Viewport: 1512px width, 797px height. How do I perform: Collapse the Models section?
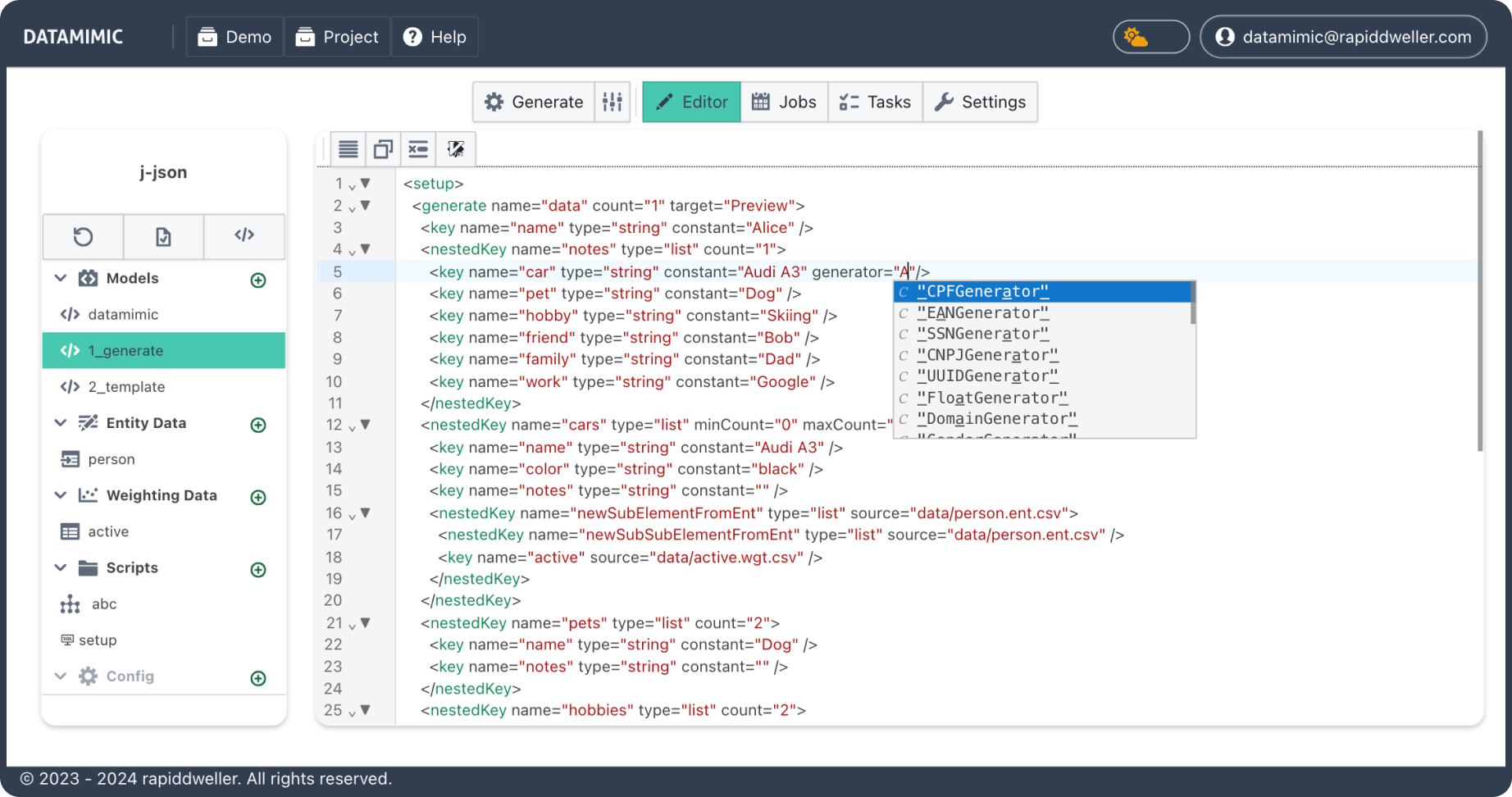click(61, 278)
